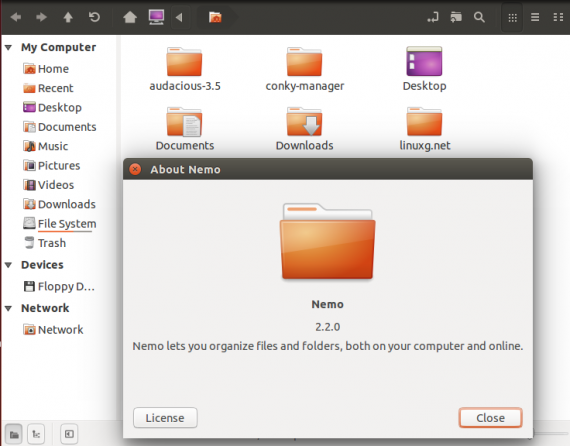The width and height of the screenshot is (570, 446).
Task: Select File System in the sidebar
Action: coord(60,224)
